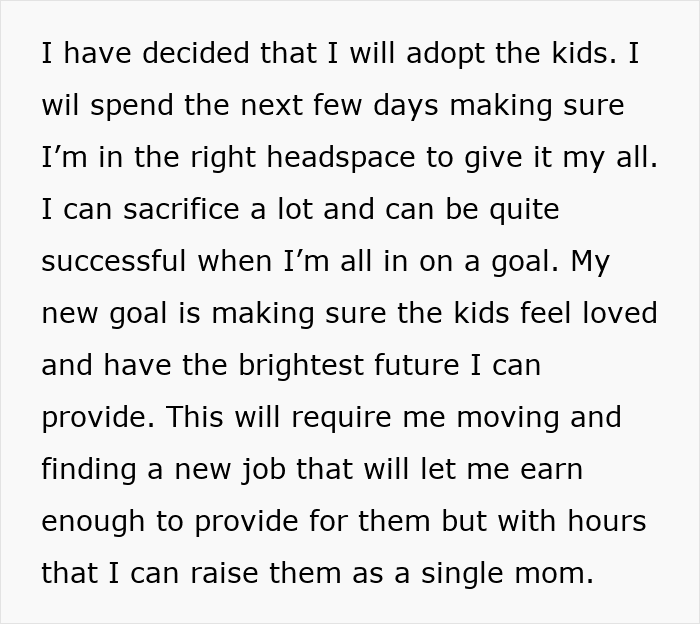Click the word "finding"
This screenshot has height=624, width=700.
point(88,470)
